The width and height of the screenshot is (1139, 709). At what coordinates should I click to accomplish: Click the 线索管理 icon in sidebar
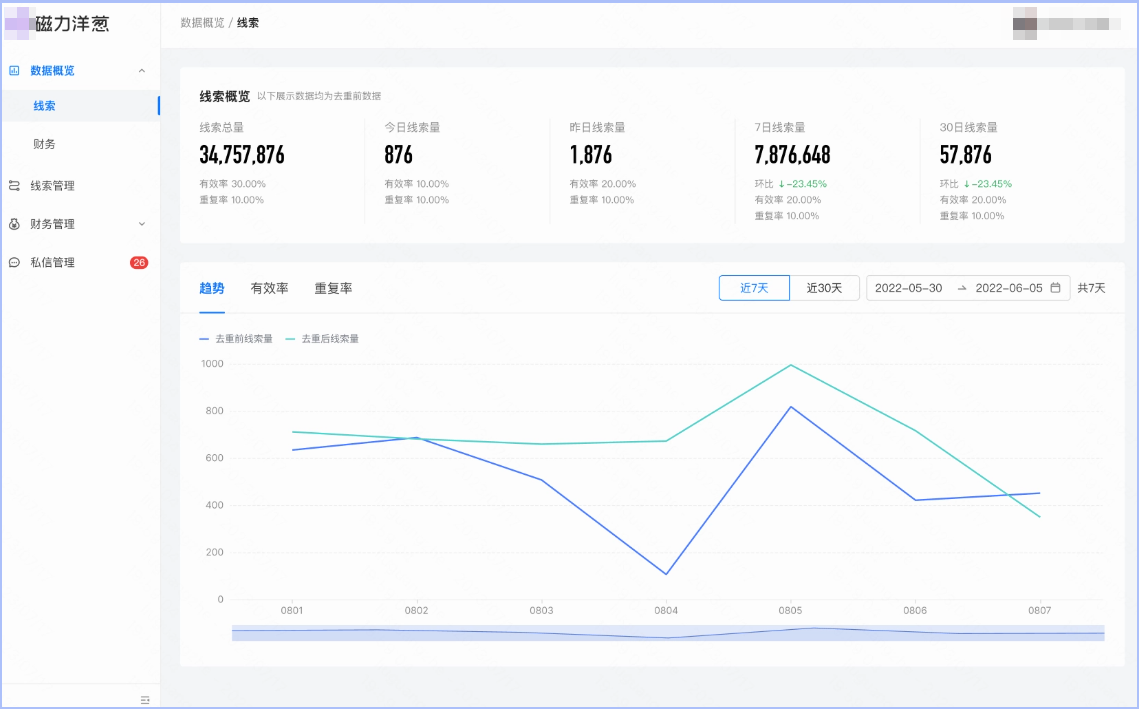click(14, 185)
